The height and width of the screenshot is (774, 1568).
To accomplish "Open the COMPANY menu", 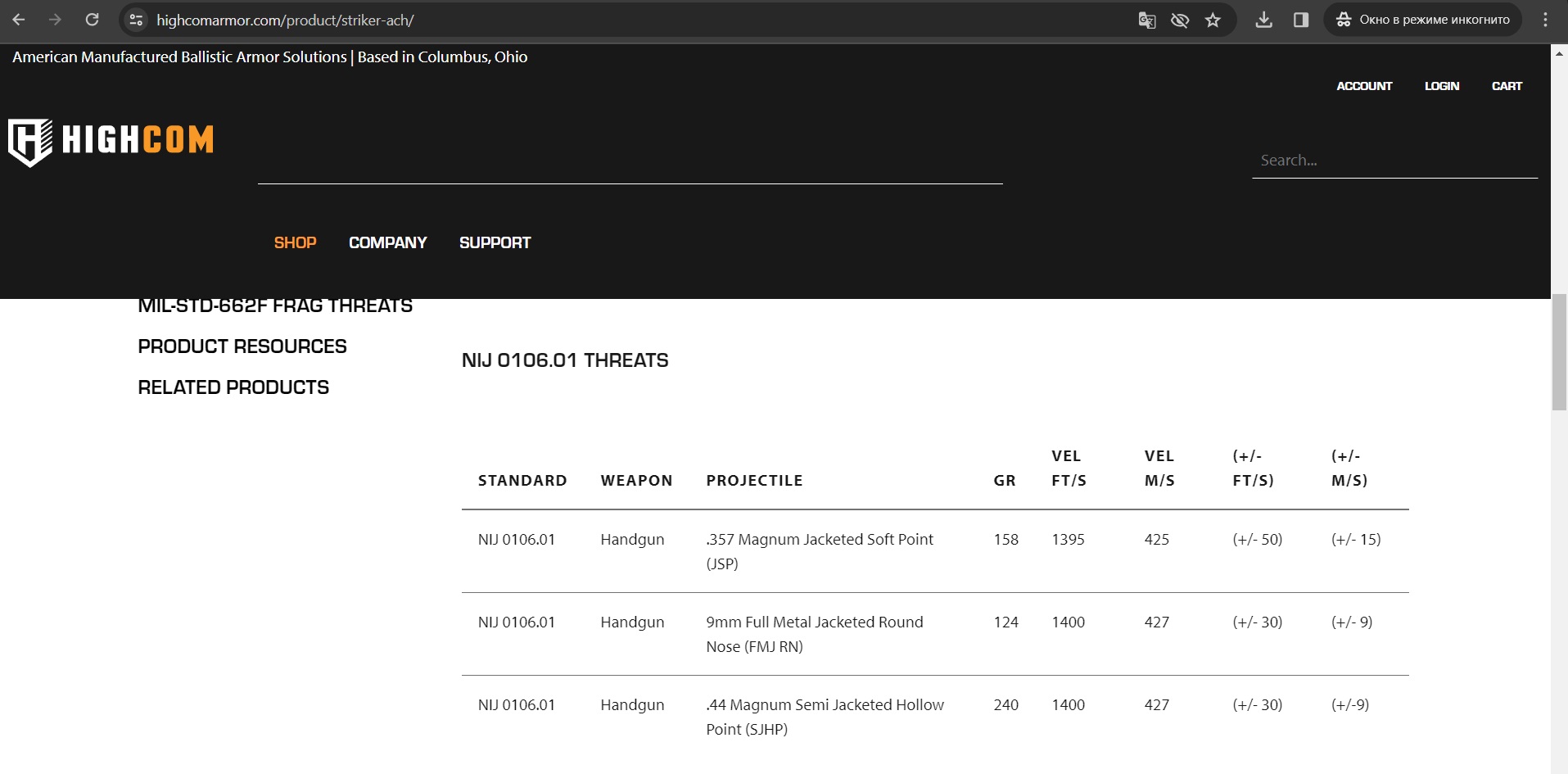I will click(x=387, y=242).
